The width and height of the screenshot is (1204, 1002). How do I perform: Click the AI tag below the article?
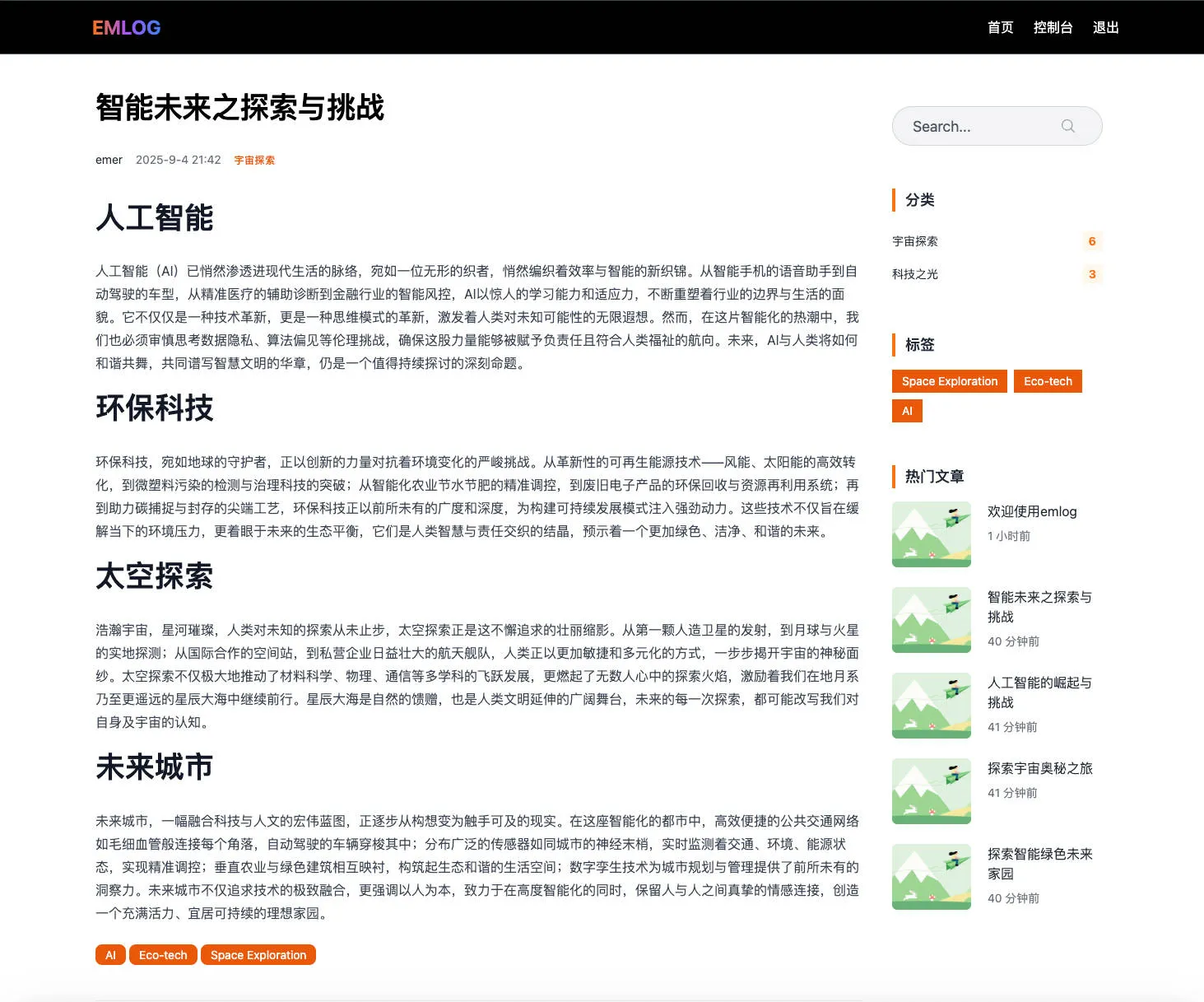(x=110, y=955)
